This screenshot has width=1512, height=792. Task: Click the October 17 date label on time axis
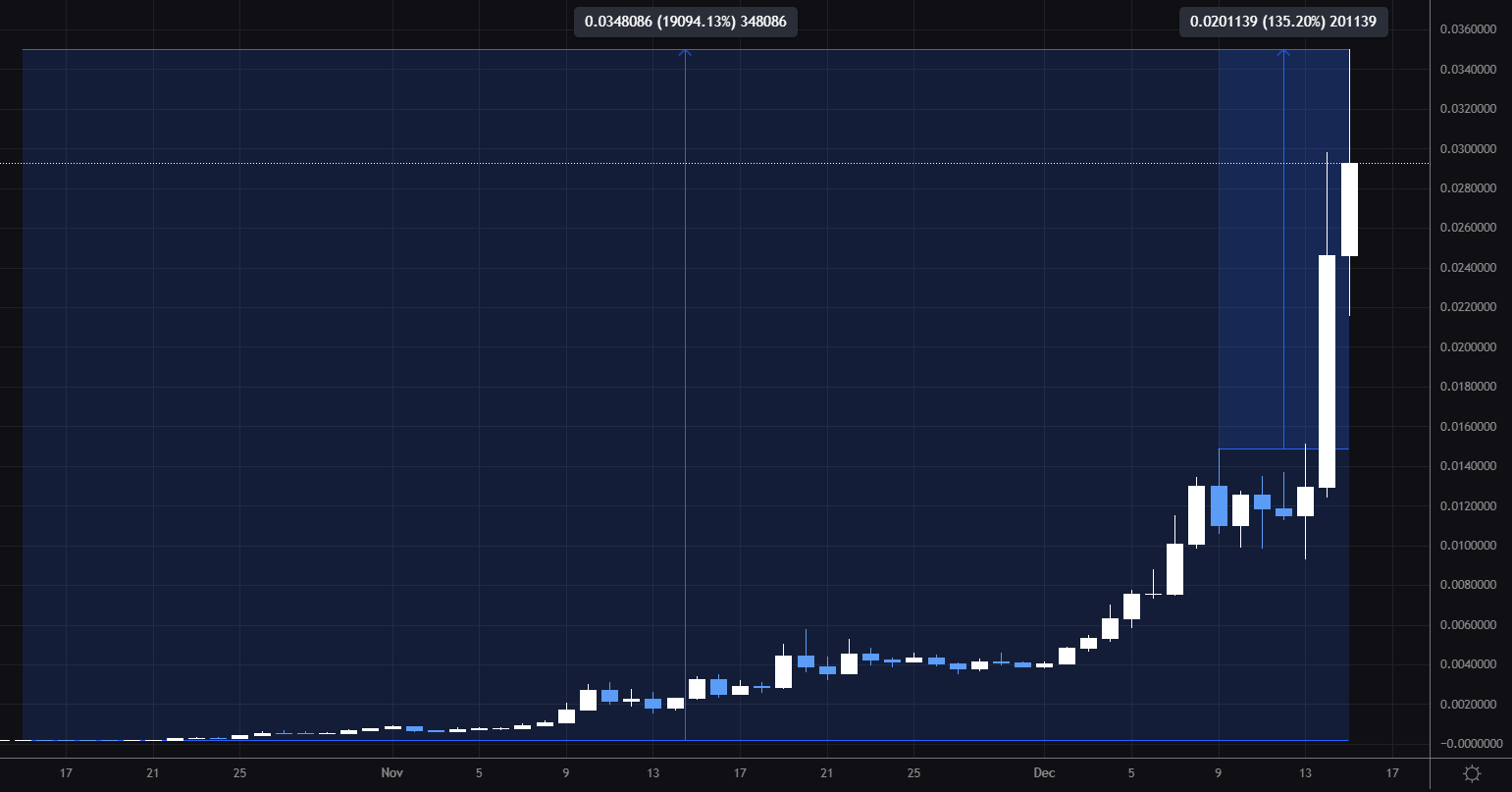66,773
